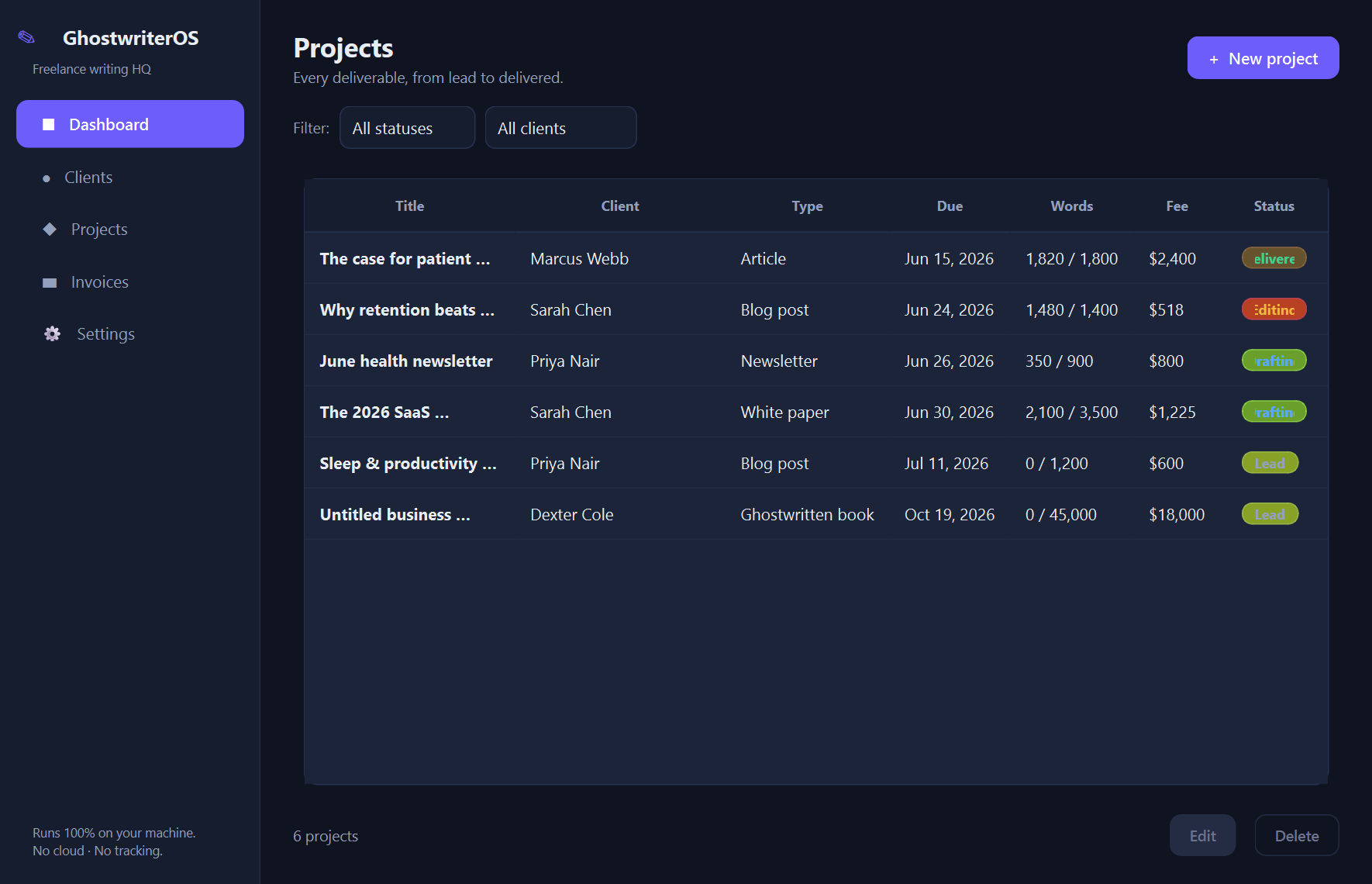Click the Jun 24, 2026 due date
Screen dimensions: 1372x884
(x=949, y=310)
